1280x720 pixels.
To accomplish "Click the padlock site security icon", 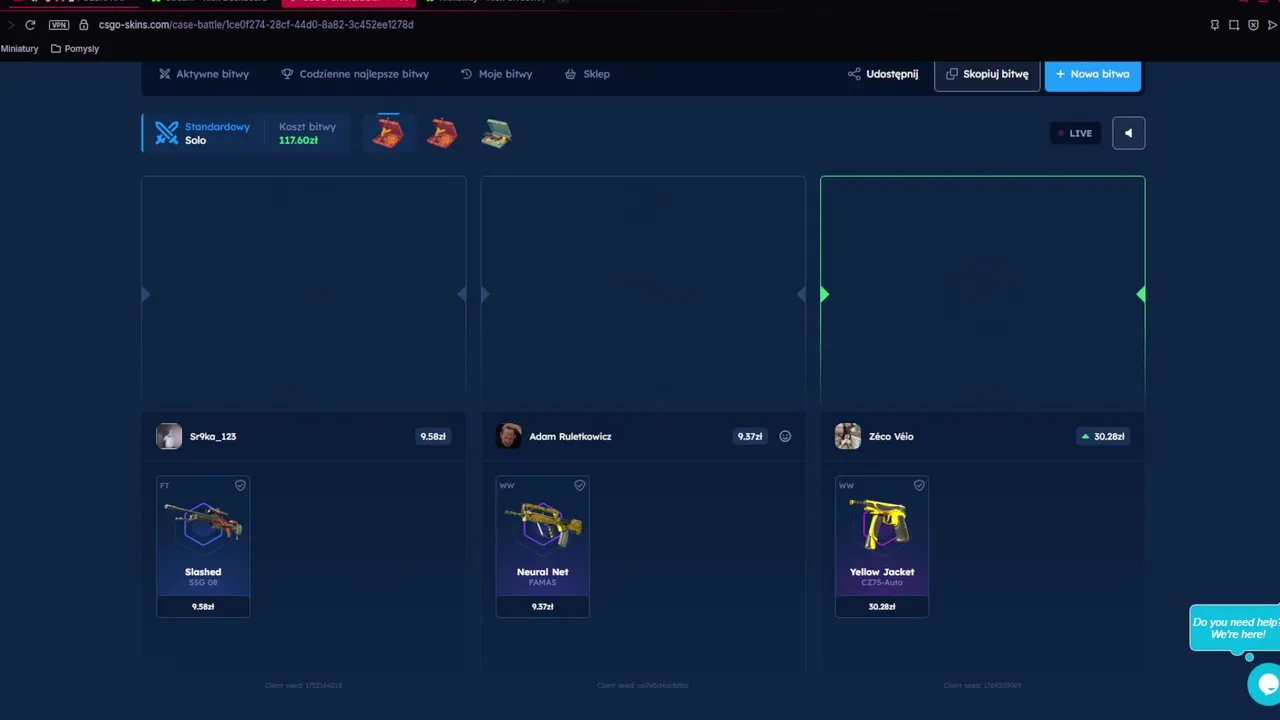I will (x=83, y=25).
